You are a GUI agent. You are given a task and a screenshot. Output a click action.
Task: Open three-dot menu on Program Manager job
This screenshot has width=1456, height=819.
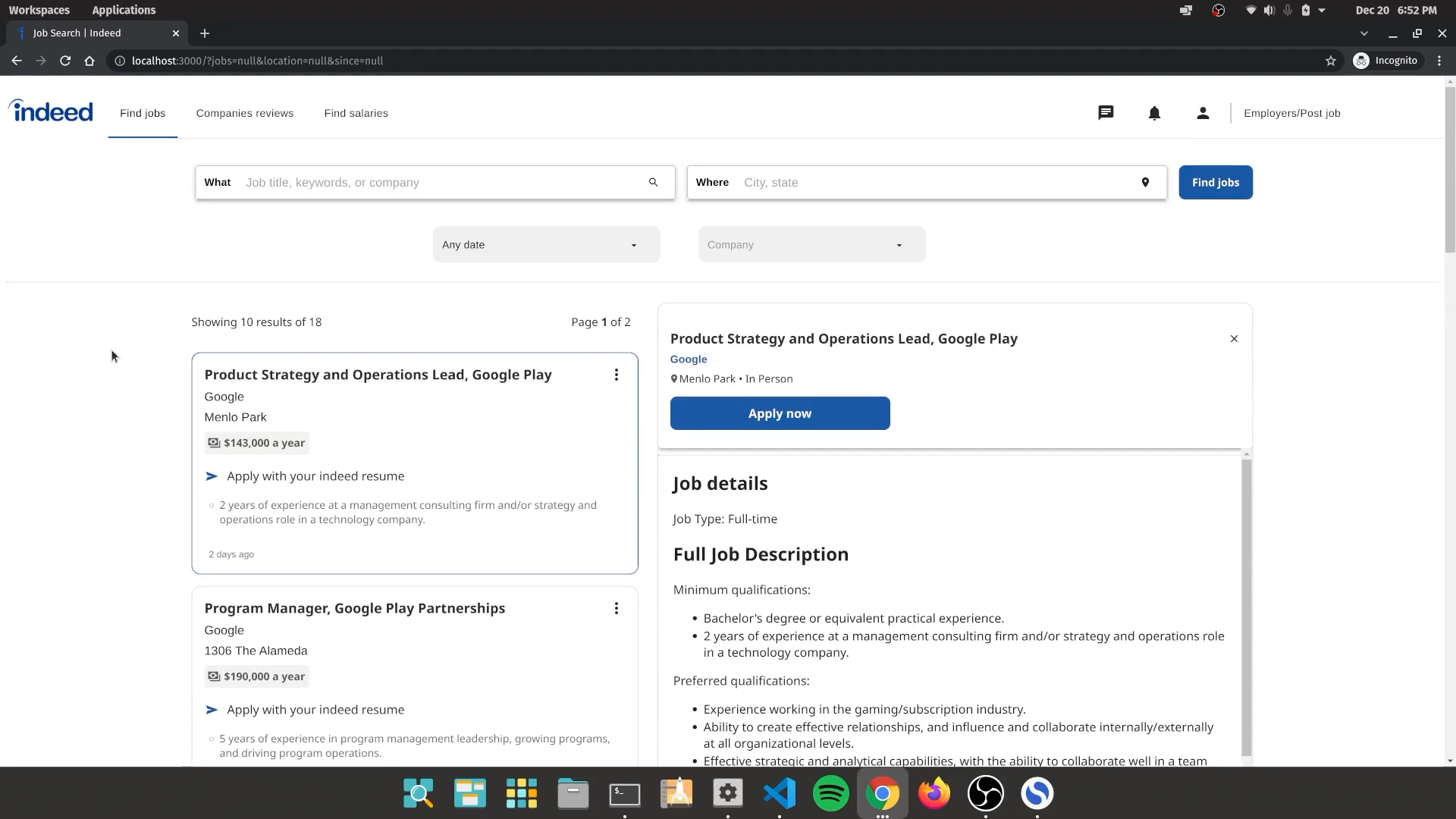(x=617, y=608)
